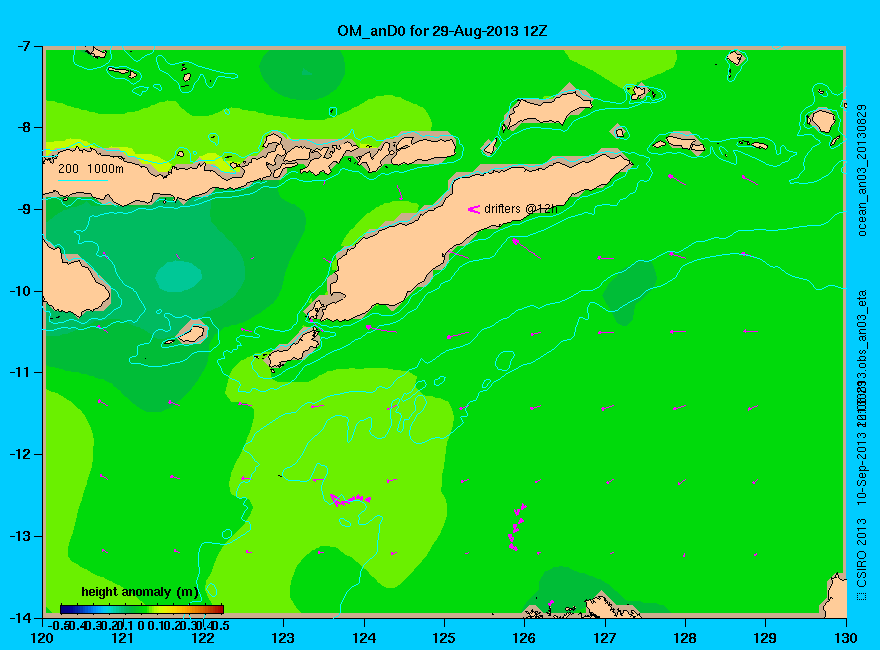Image resolution: width=880 pixels, height=650 pixels.
Task: Click the y-axis latitude label -13
Action: tap(19, 536)
